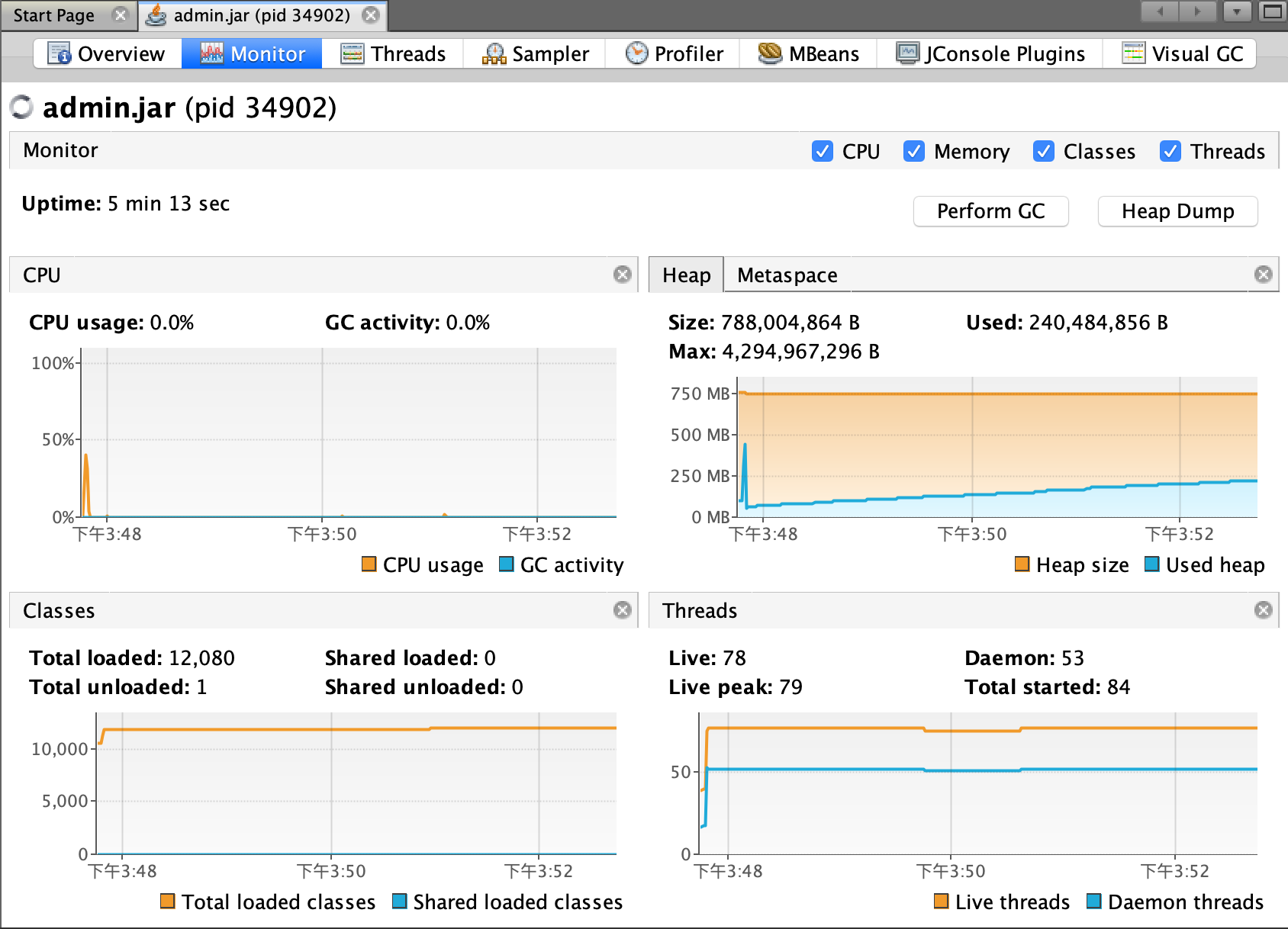Click the Daemon threads legend swatch
The image size is (1288, 929).
pyautogui.click(x=1093, y=901)
